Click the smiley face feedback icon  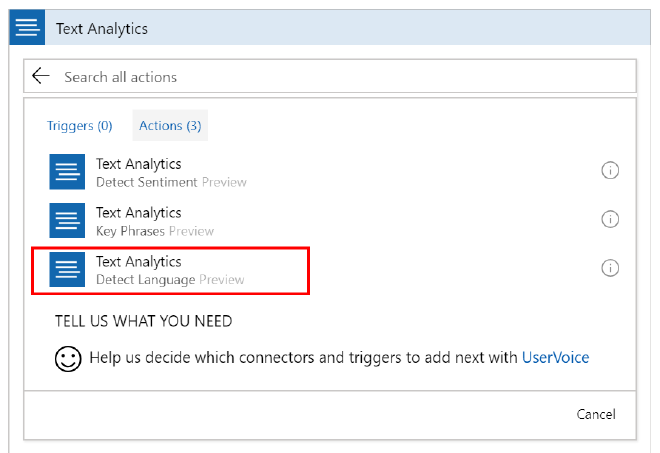(x=68, y=358)
